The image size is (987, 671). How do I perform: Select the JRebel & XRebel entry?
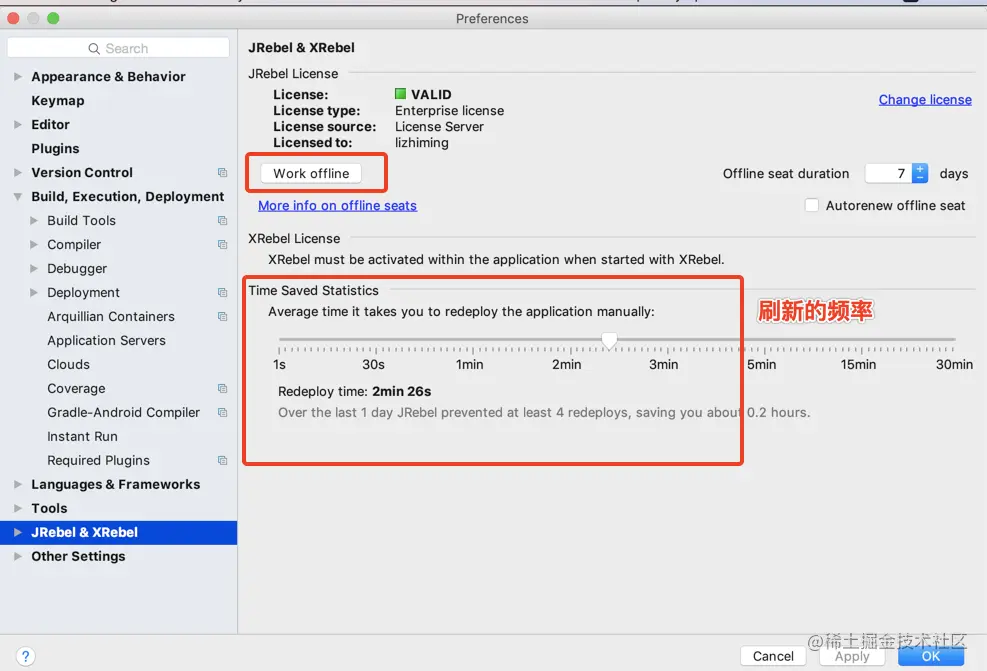pos(118,533)
